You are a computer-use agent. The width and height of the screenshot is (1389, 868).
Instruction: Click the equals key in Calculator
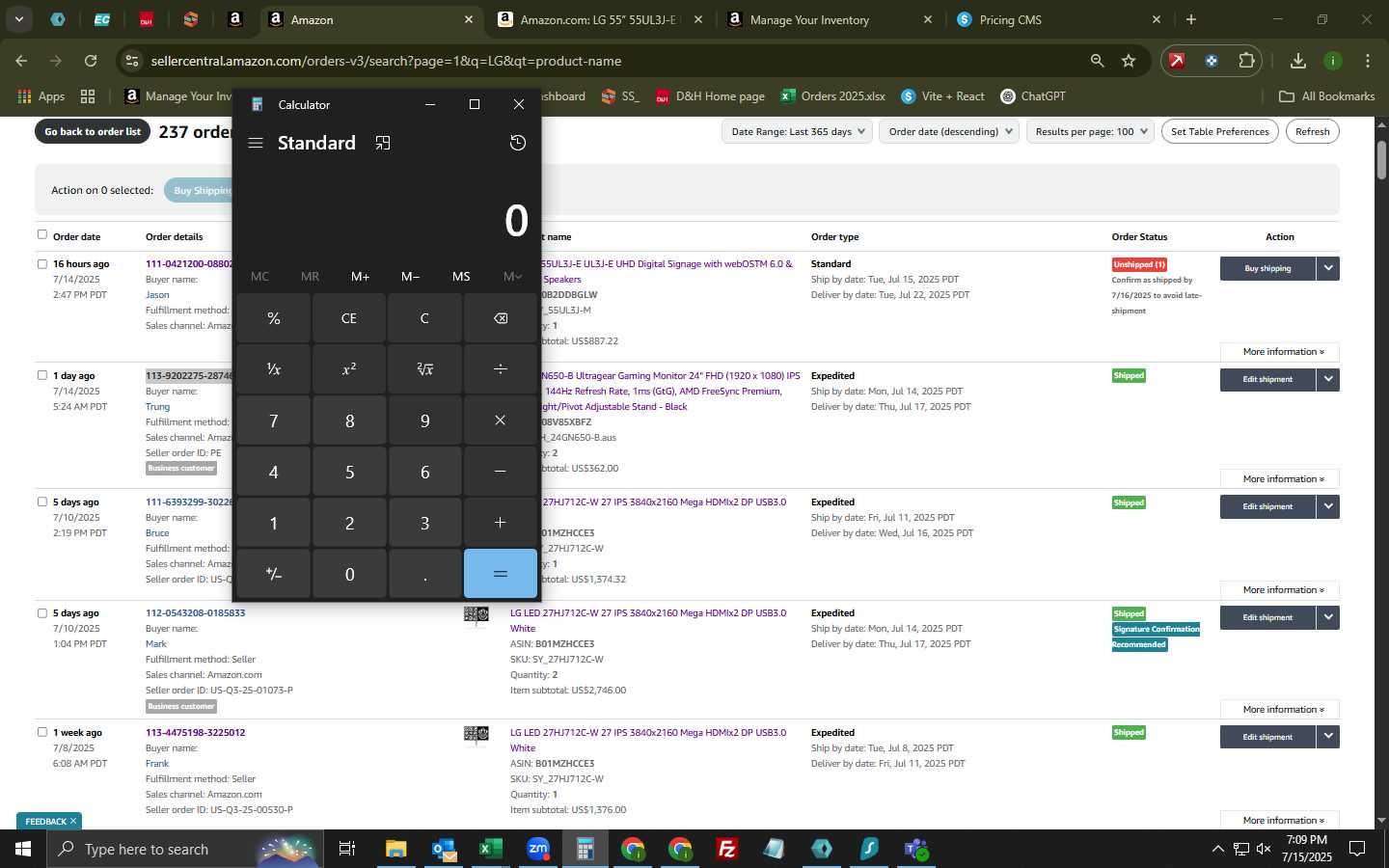click(x=501, y=574)
